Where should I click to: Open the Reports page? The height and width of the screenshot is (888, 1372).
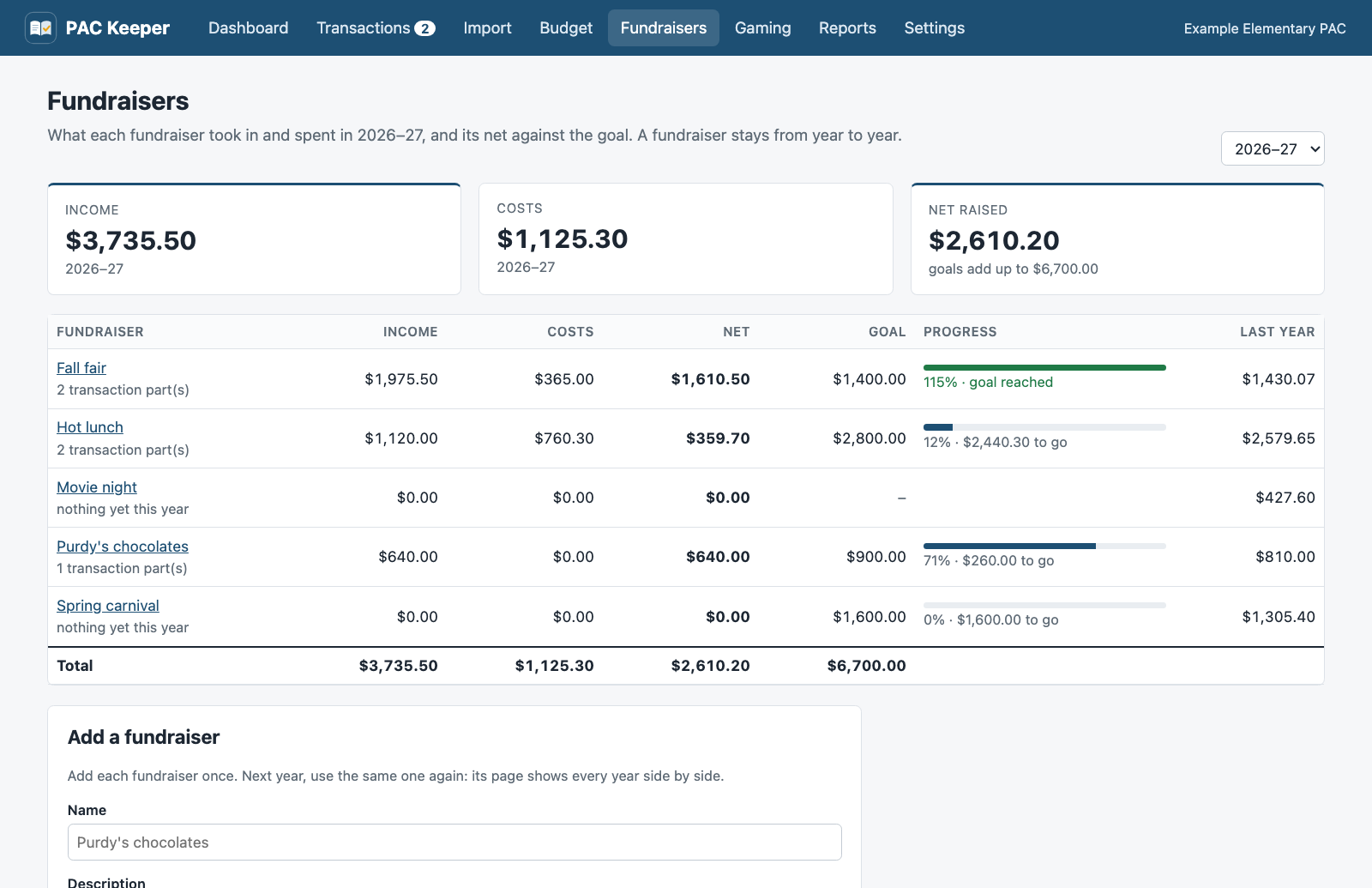pos(847,28)
